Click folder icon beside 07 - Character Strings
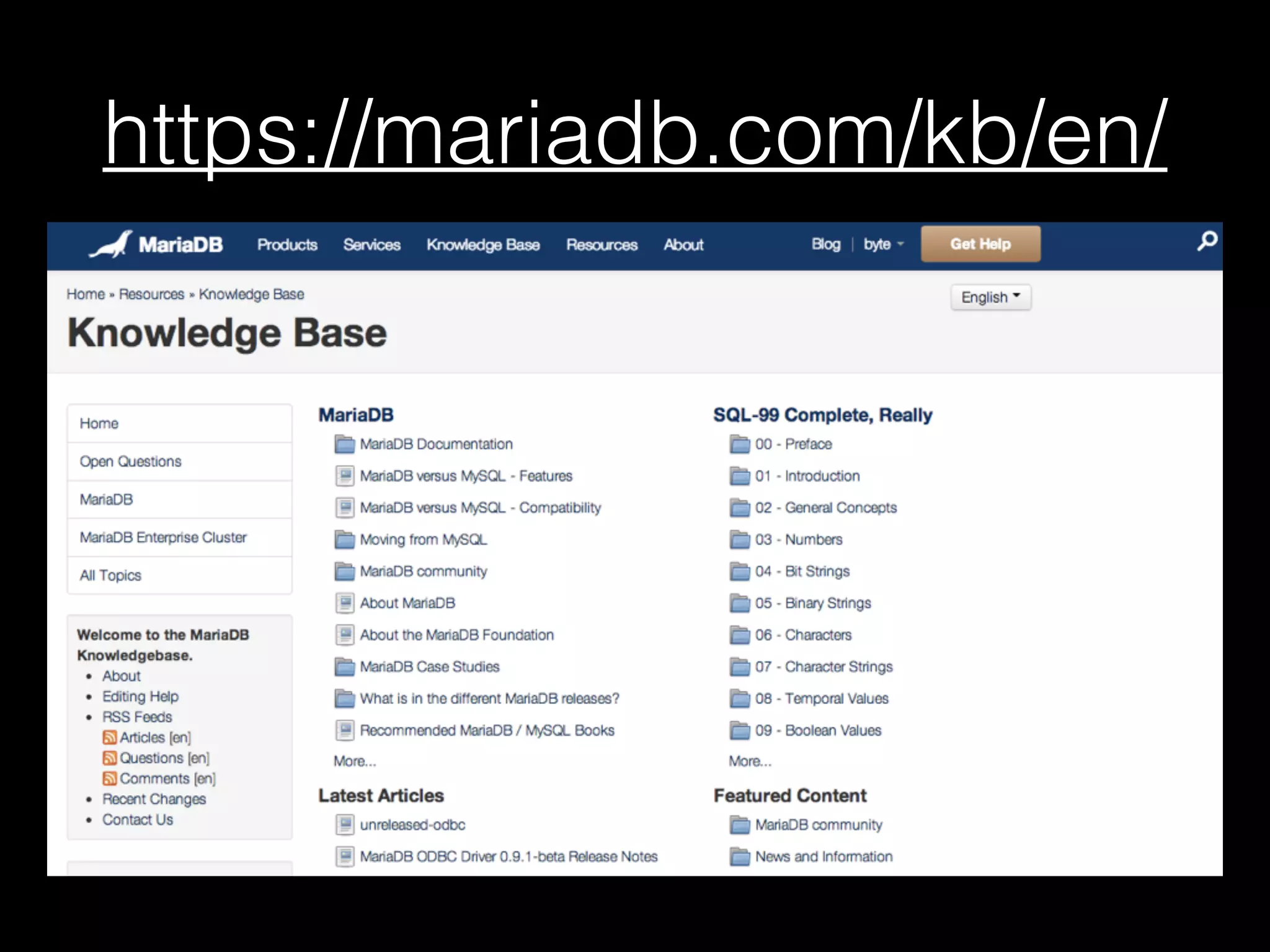This screenshot has width=1270, height=952. coord(740,667)
